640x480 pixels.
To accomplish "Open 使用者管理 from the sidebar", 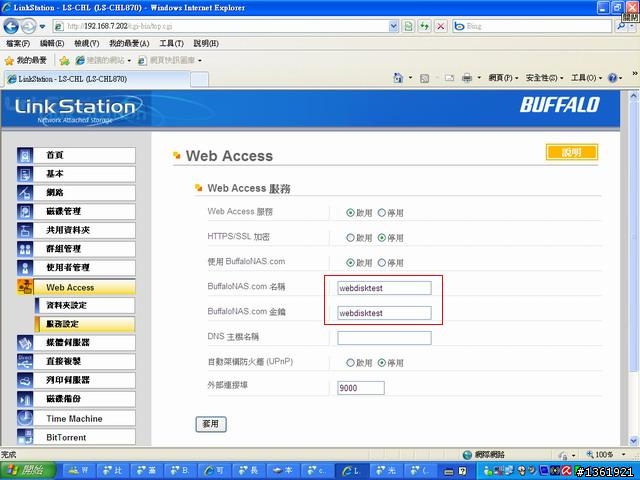I will [76, 268].
